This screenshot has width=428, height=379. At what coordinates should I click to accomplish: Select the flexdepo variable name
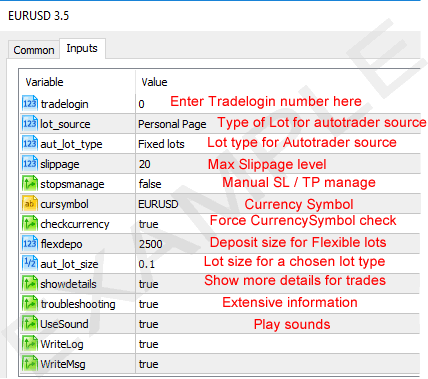coord(61,244)
